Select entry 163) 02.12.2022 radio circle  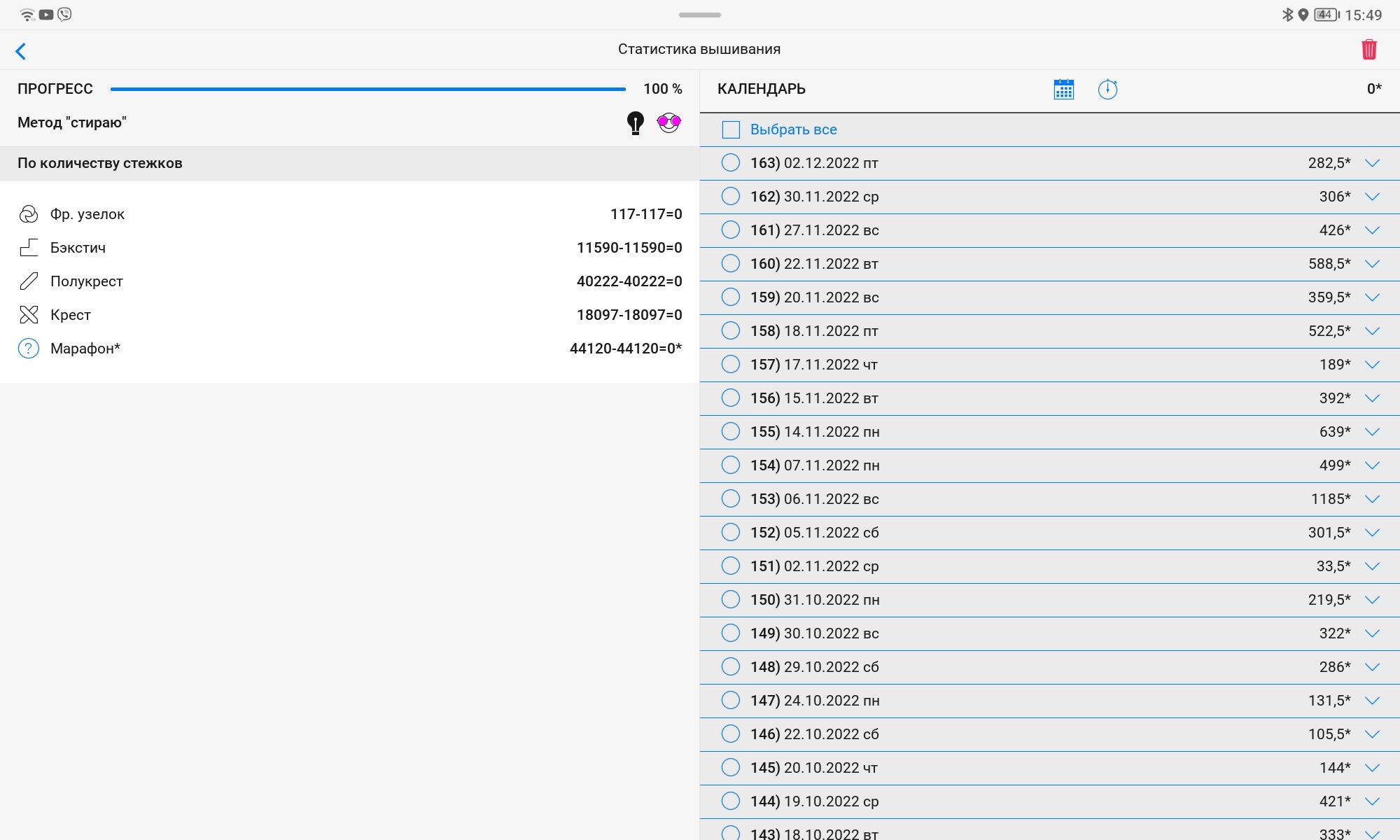730,162
